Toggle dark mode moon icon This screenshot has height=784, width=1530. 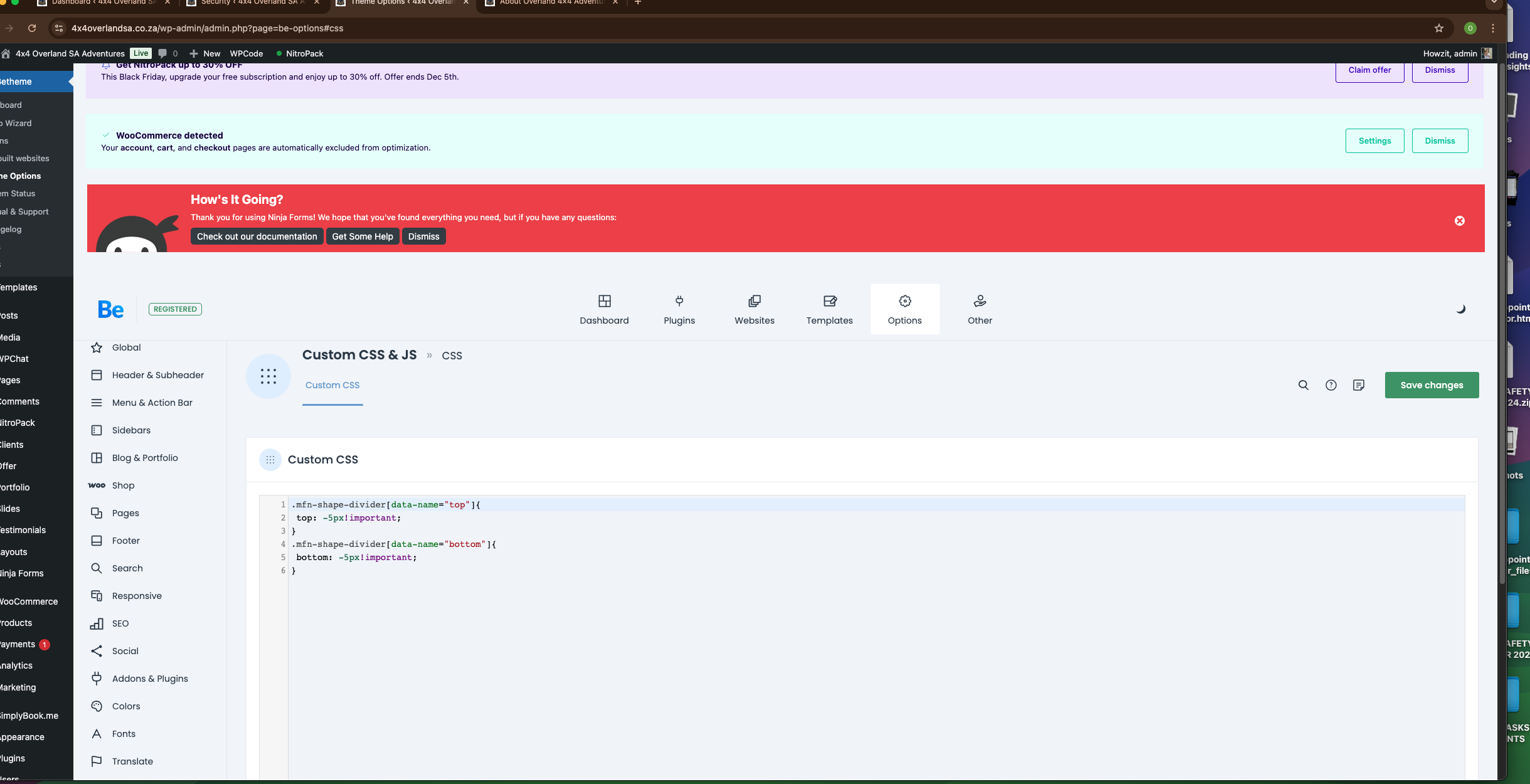(x=1460, y=309)
